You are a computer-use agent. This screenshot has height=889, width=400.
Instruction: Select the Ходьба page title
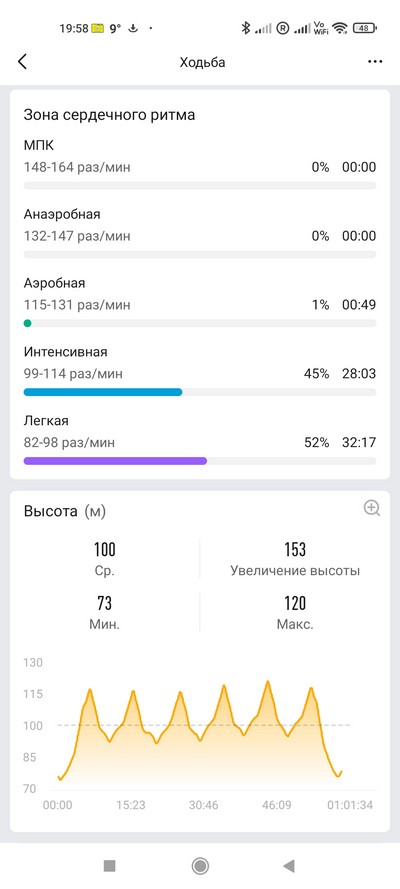pyautogui.click(x=202, y=62)
